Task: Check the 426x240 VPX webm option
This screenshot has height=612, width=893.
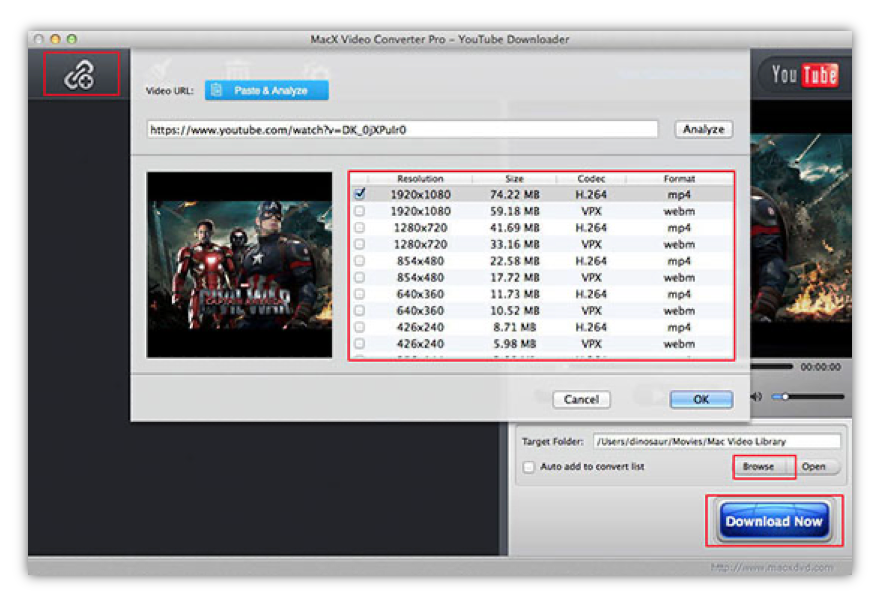Action: point(359,343)
